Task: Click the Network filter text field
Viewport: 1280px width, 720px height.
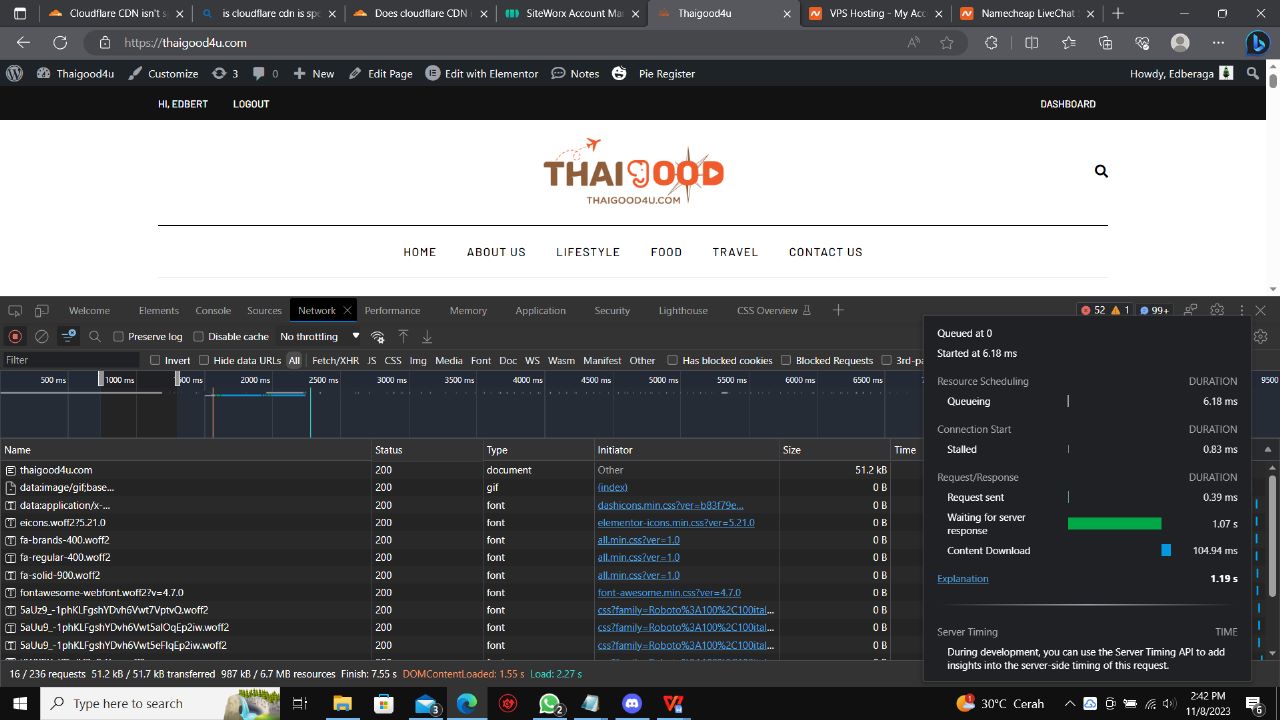Action: (x=70, y=360)
